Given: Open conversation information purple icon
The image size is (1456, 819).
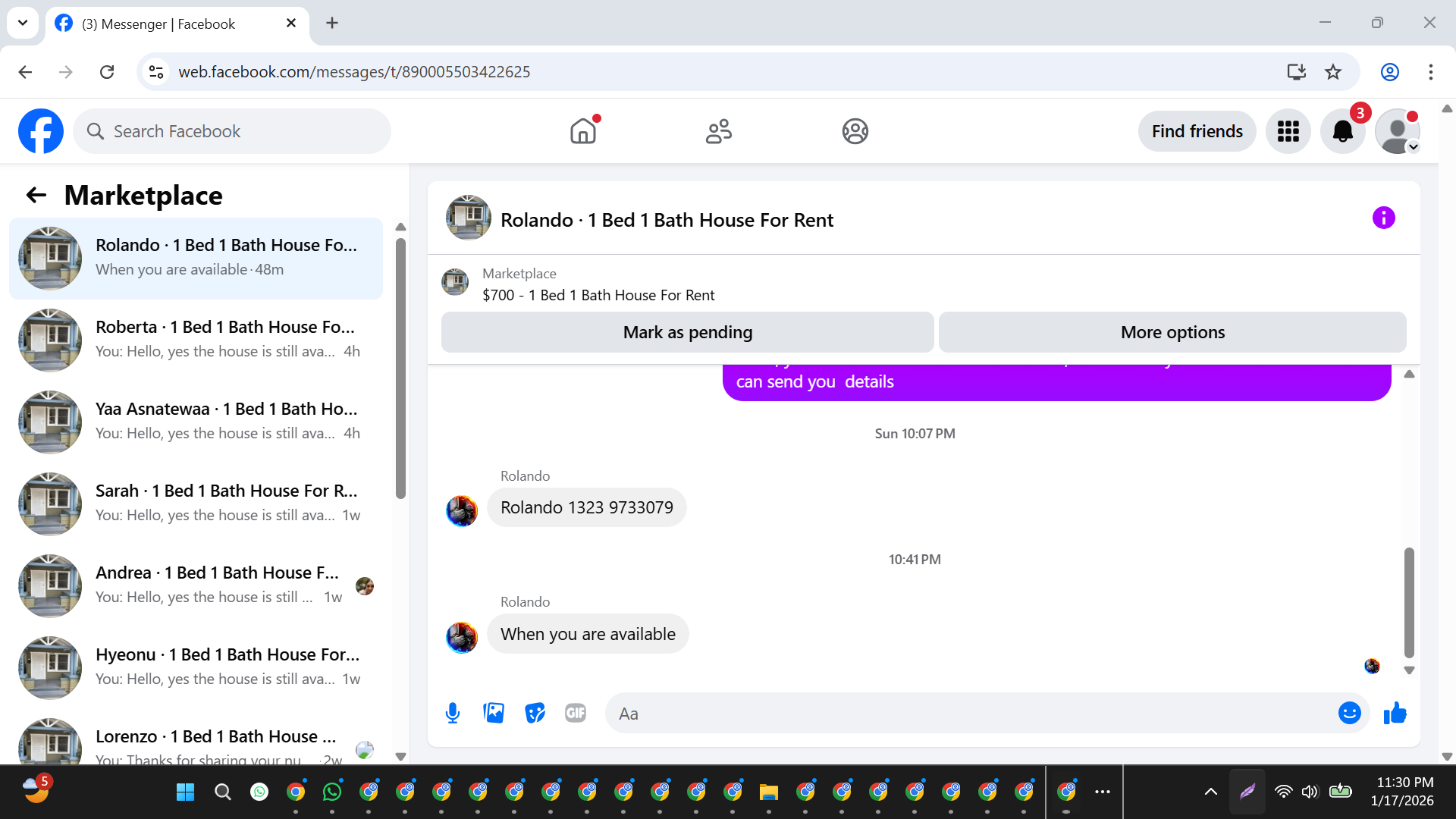Looking at the screenshot, I should [1383, 218].
